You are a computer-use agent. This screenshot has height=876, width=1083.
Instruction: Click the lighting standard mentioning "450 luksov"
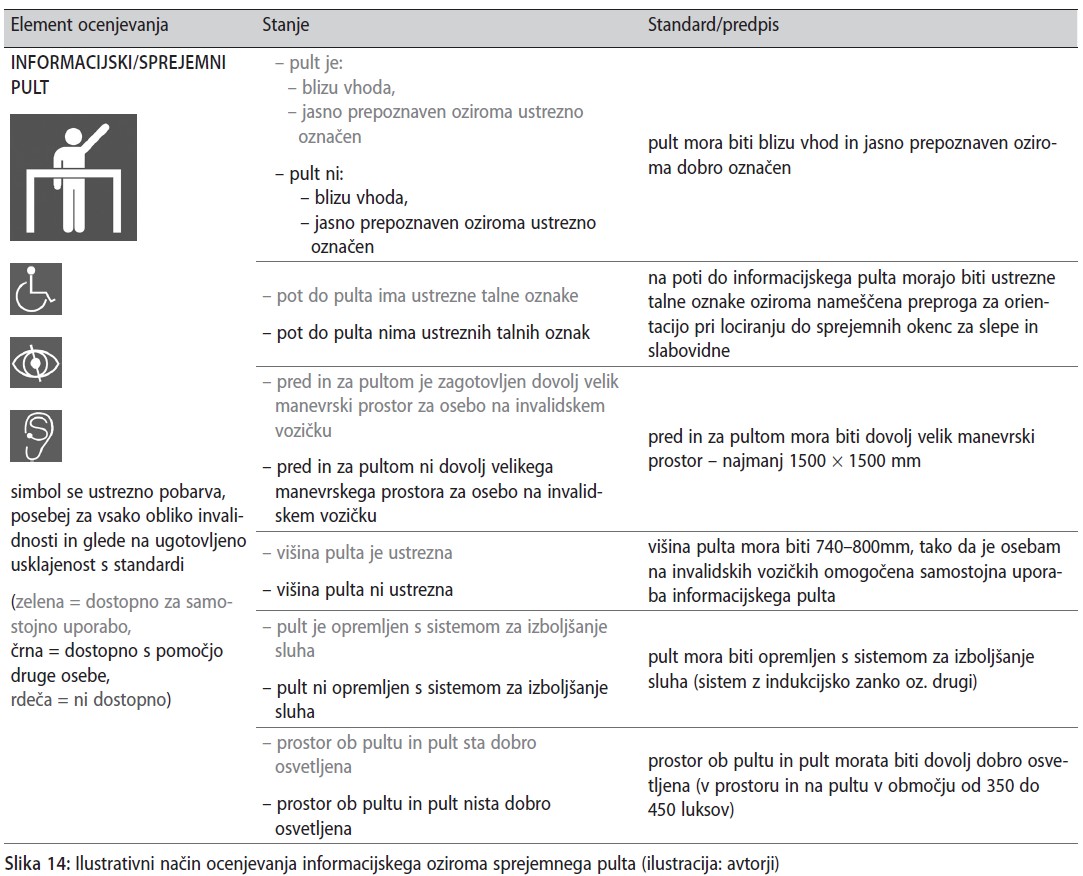(x=682, y=810)
